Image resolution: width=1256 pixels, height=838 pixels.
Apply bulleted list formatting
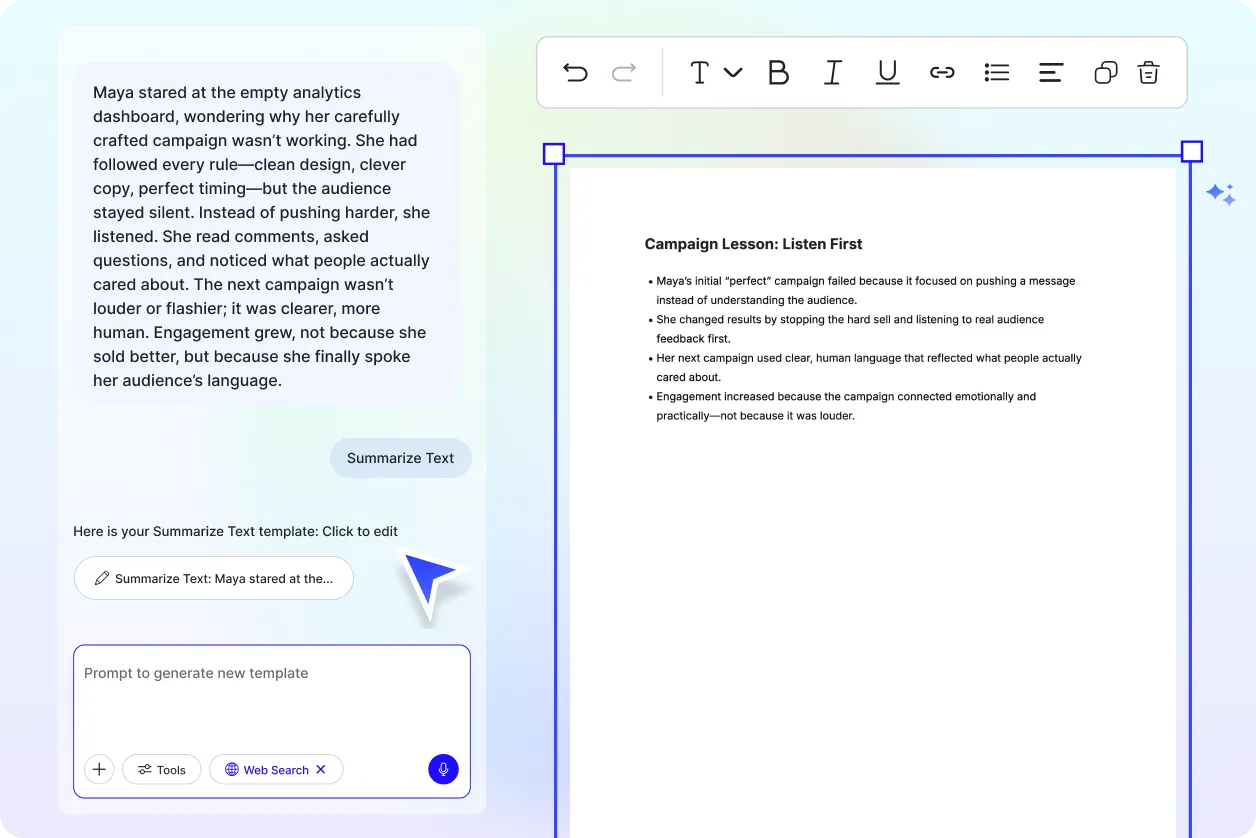point(996,72)
